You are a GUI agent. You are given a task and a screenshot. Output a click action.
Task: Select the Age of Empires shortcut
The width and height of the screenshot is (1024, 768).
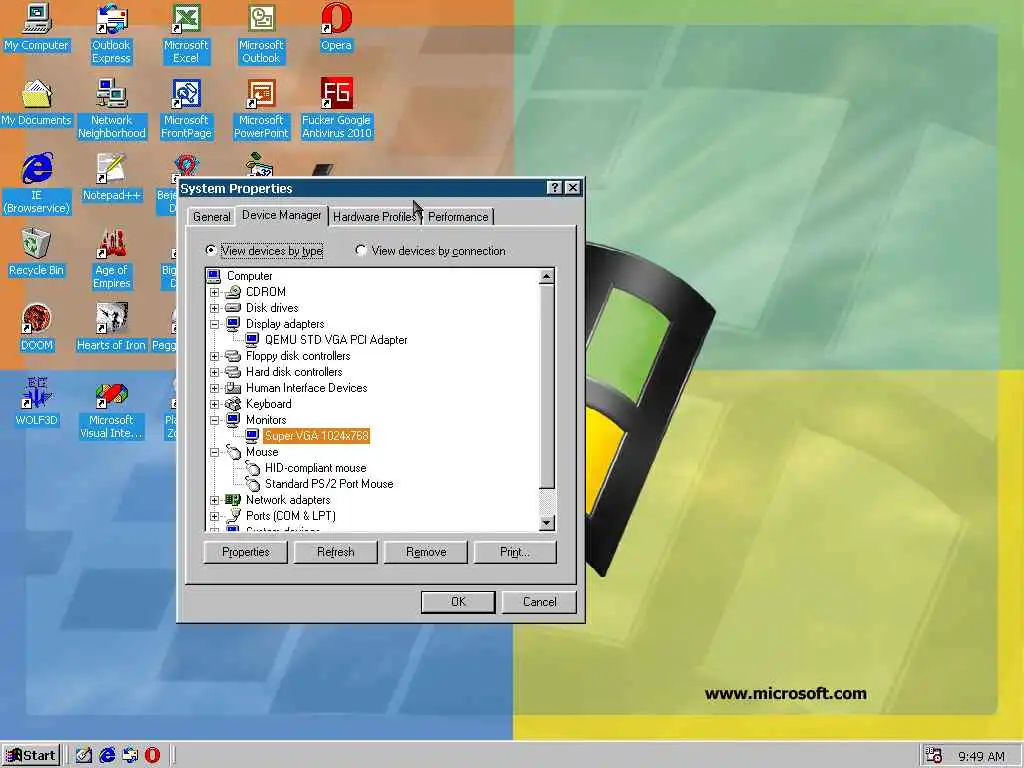click(112, 259)
